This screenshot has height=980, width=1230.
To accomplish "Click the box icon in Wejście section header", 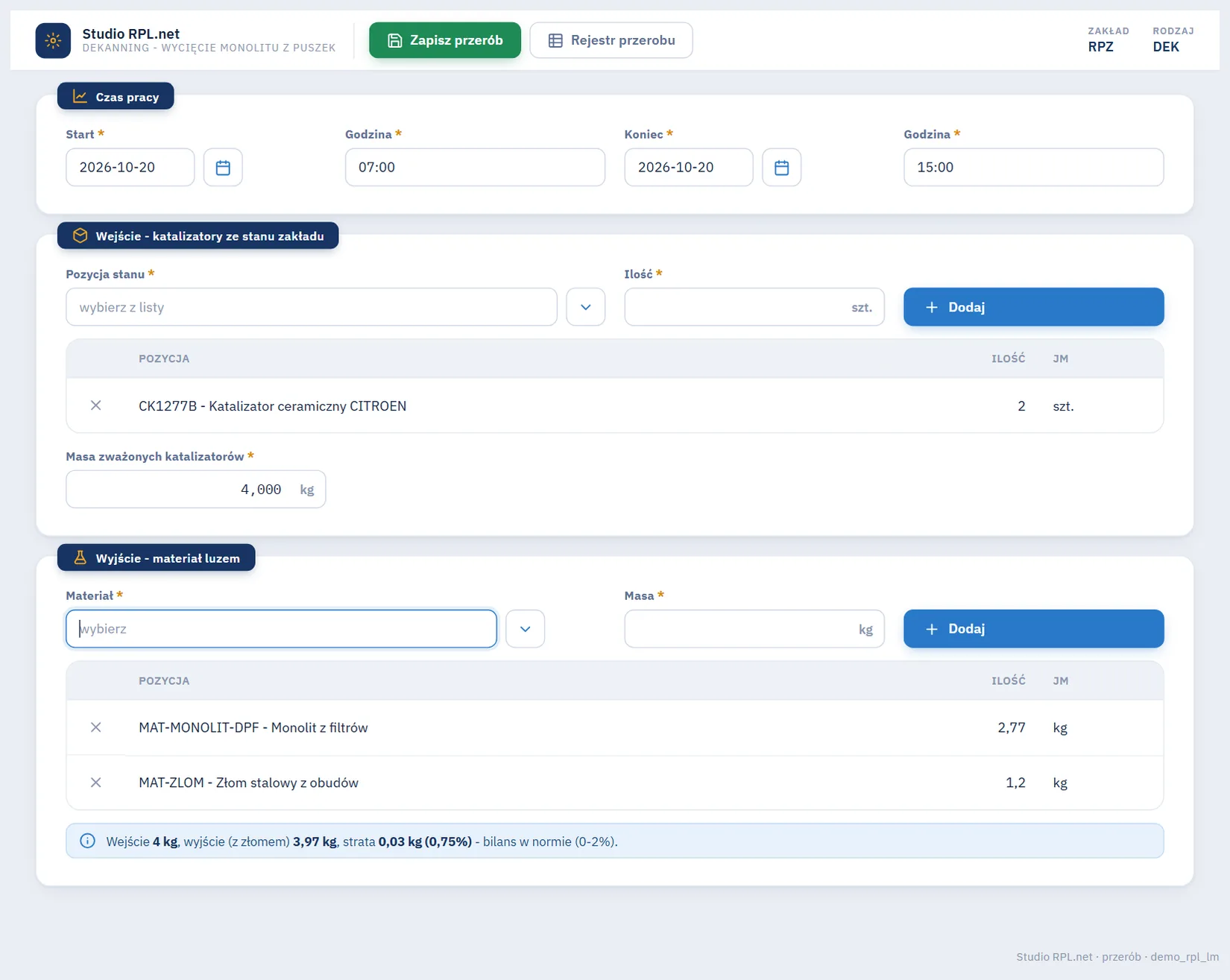I will pos(80,235).
